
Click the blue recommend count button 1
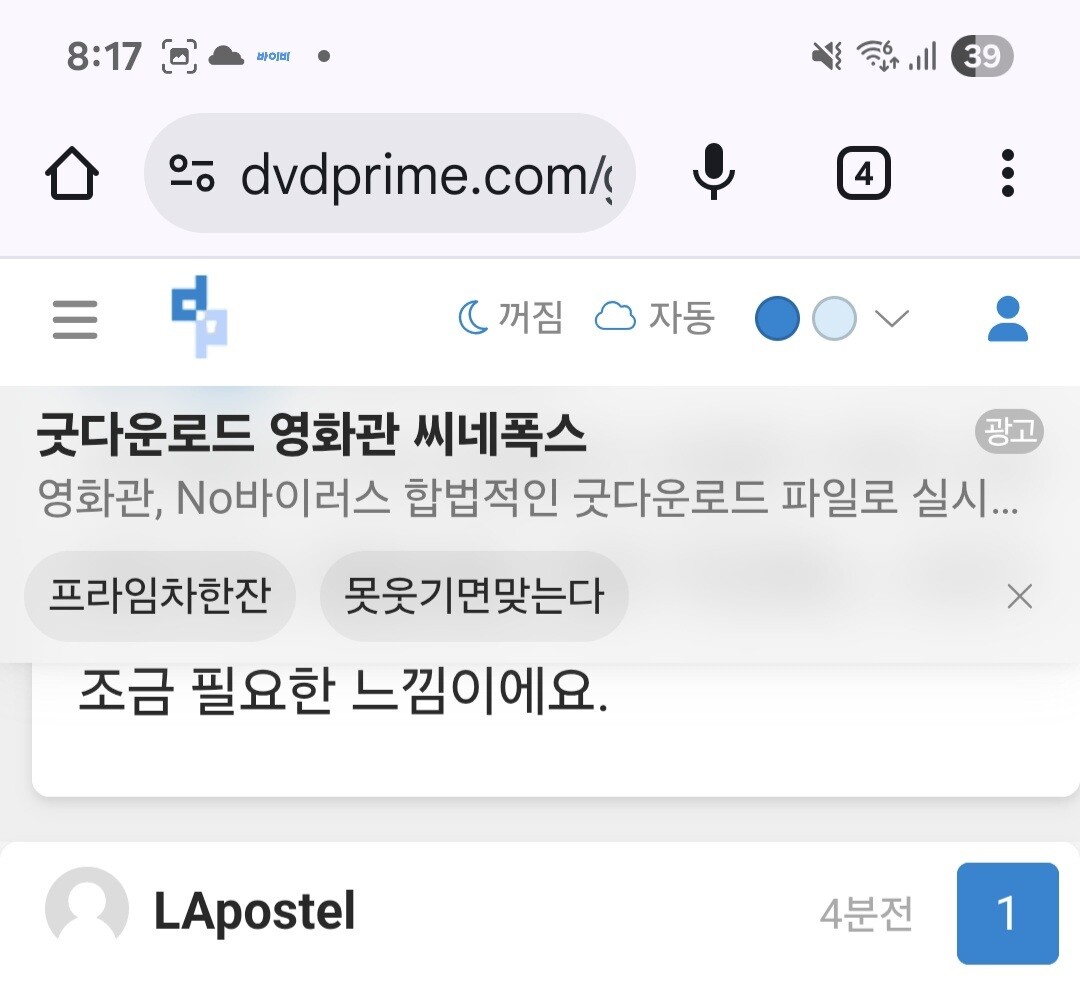[1007, 913]
